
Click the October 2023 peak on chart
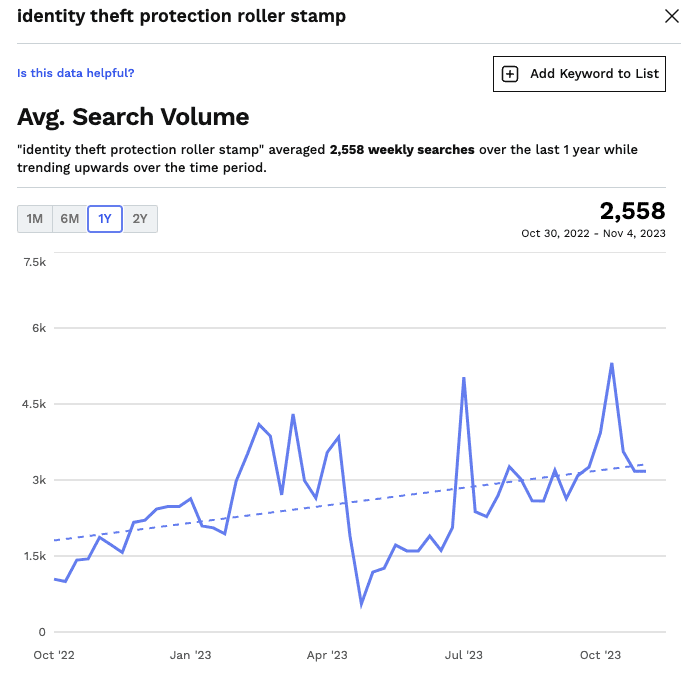click(611, 364)
